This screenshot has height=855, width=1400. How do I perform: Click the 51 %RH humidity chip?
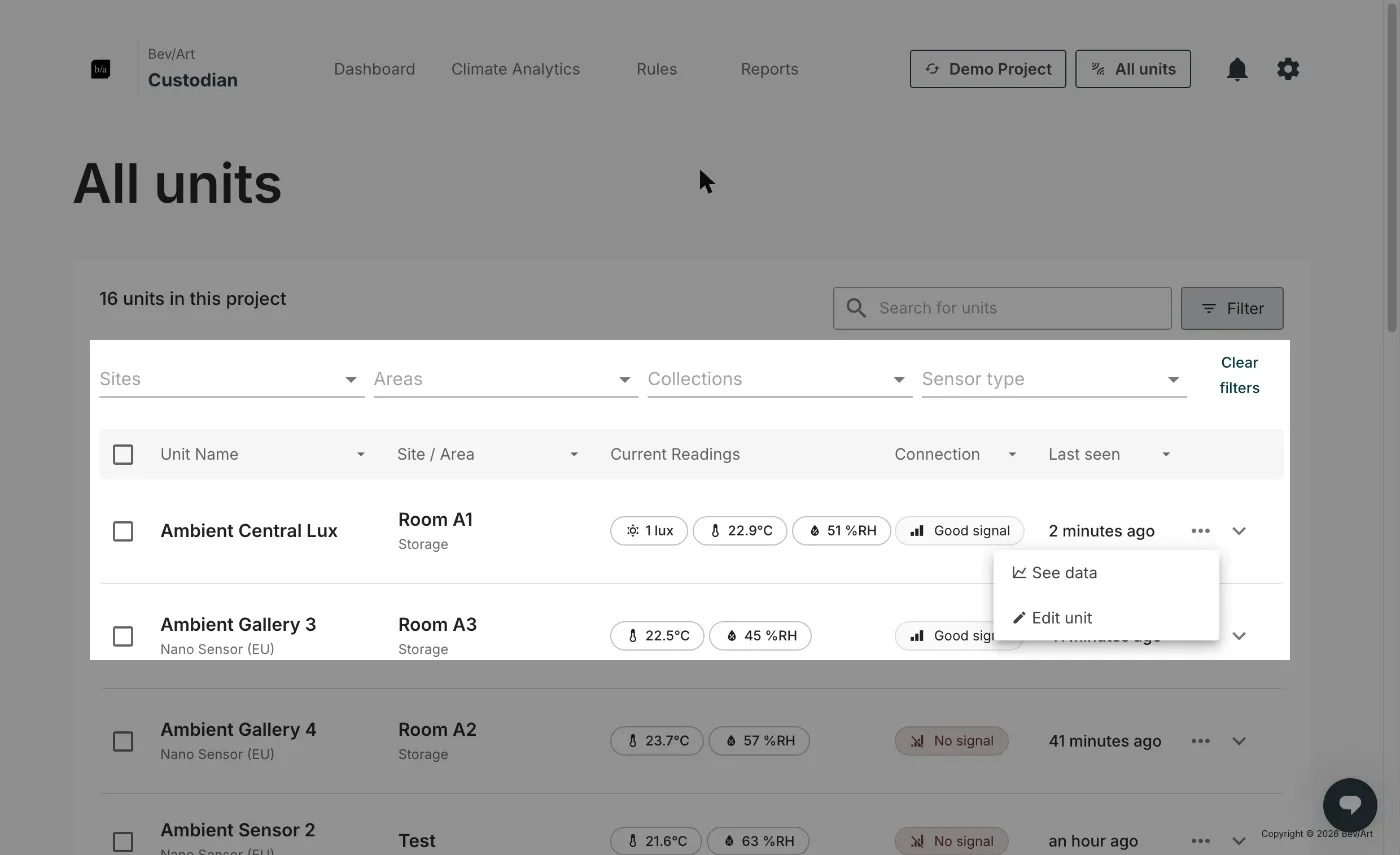(x=841, y=531)
